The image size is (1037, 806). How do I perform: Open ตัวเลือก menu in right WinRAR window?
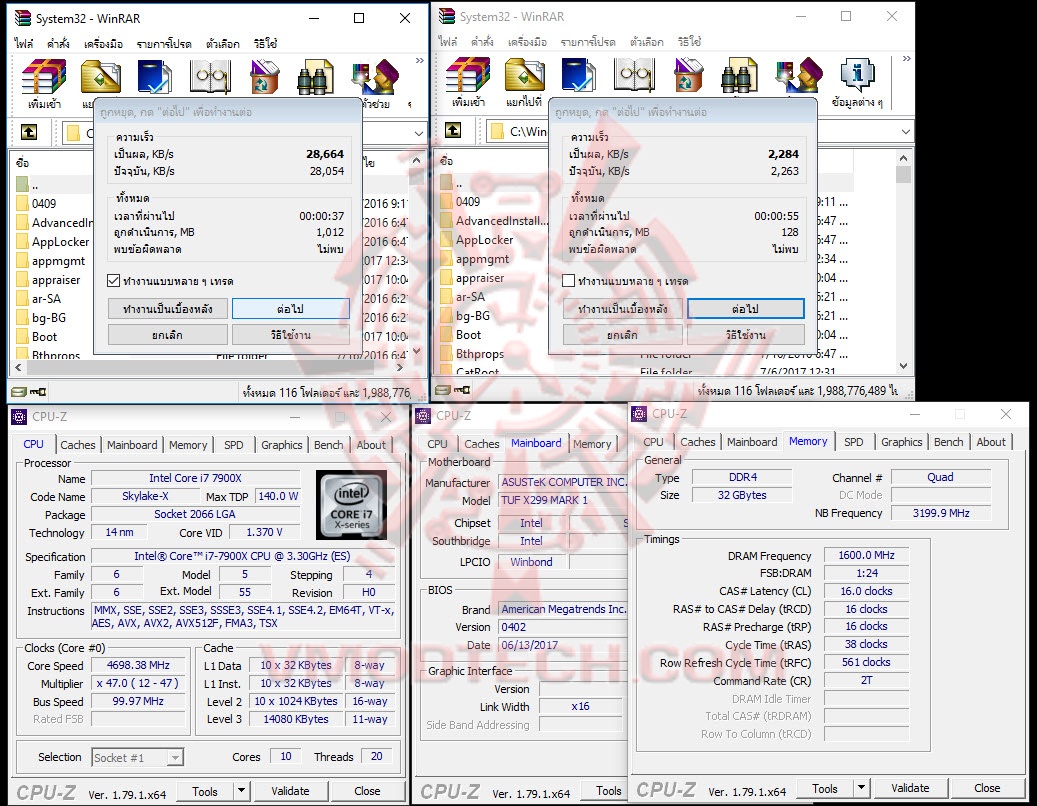[x=646, y=42]
